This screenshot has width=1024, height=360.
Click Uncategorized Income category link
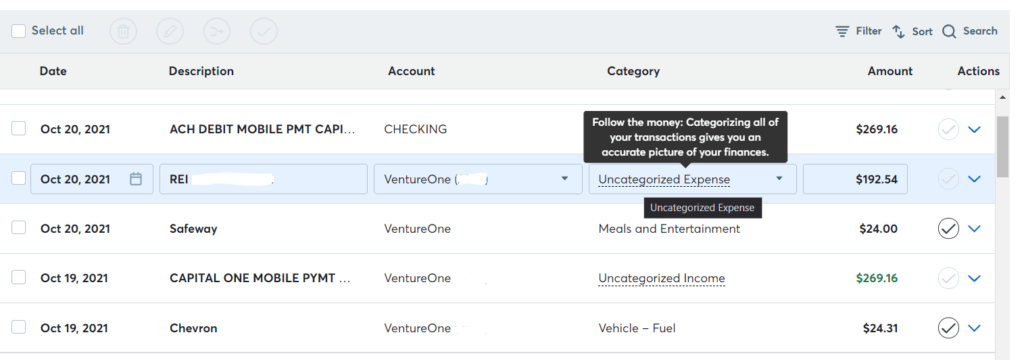point(662,278)
